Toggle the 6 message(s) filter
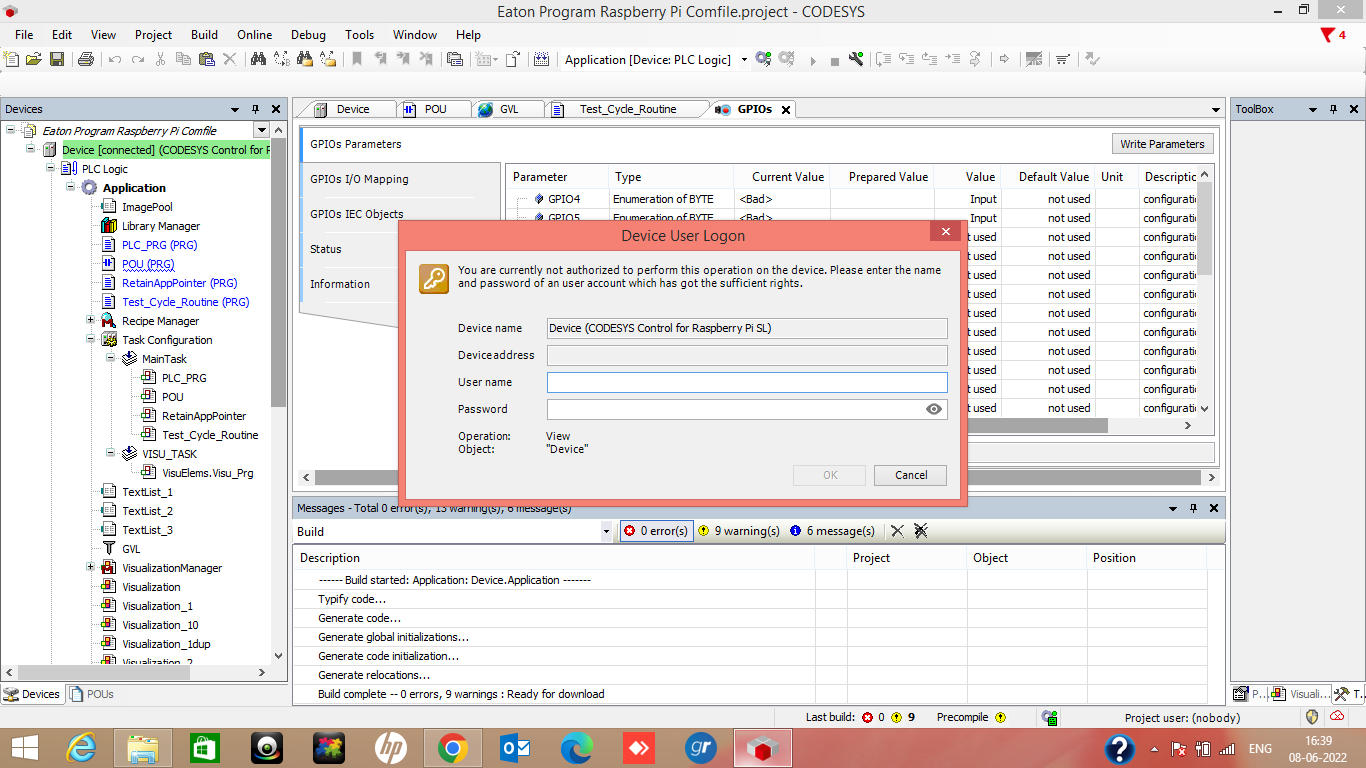The width and height of the screenshot is (1366, 768). pos(832,531)
